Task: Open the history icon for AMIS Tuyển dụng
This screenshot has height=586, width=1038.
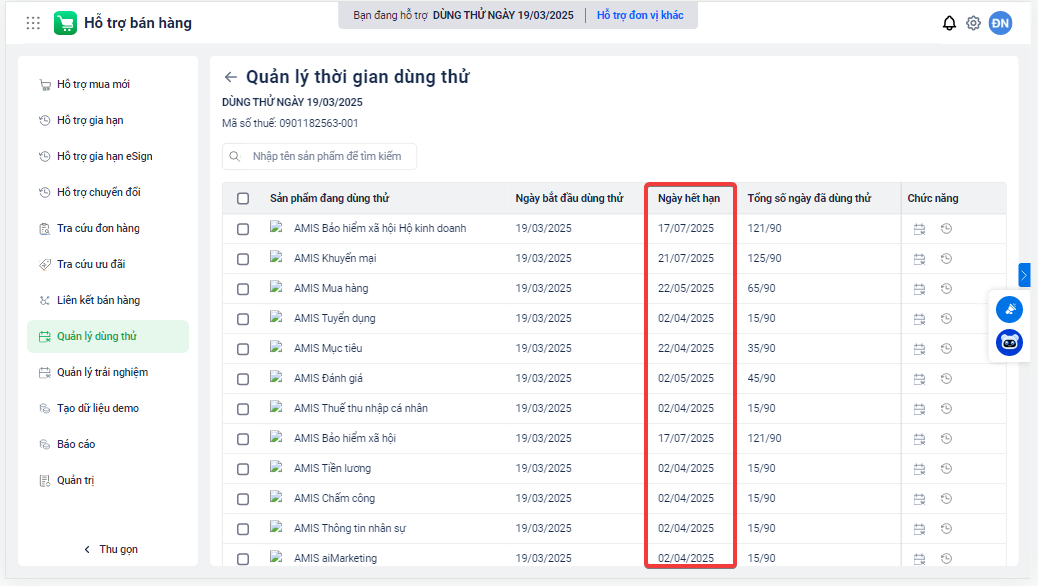Action: click(947, 318)
